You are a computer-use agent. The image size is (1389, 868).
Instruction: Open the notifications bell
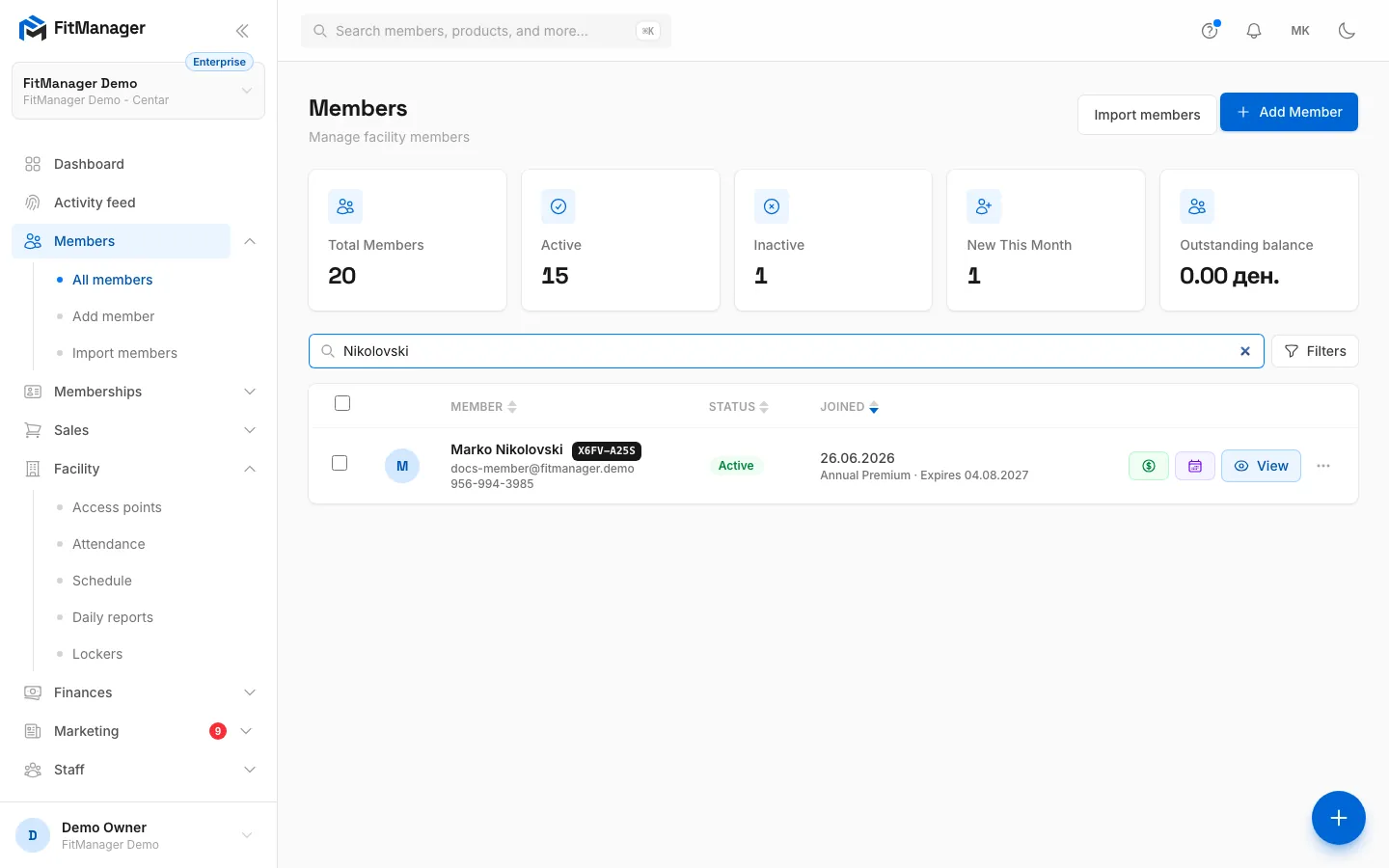1254,31
